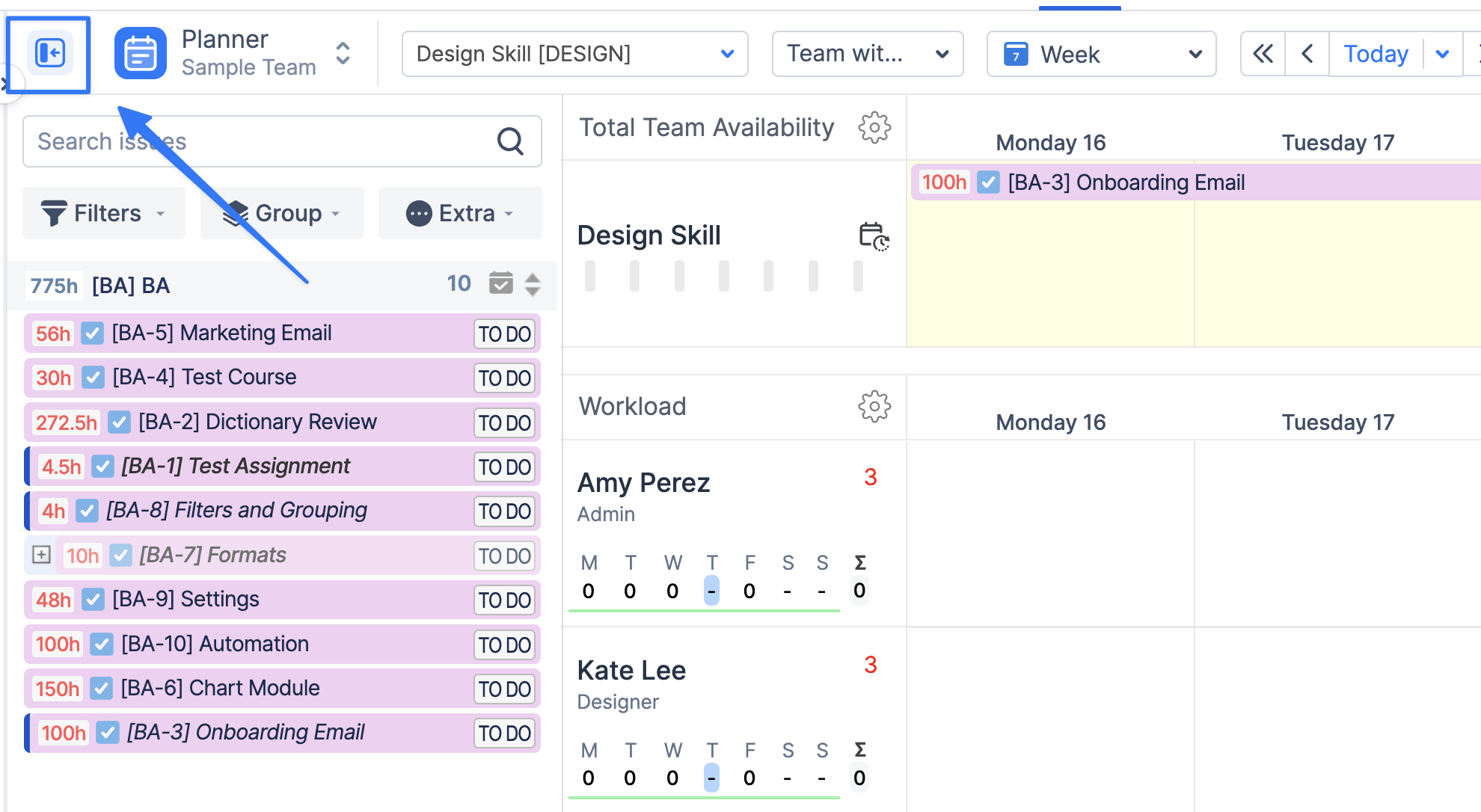Click TO DO status of BA-10 Automation
1481x812 pixels.
(505, 645)
